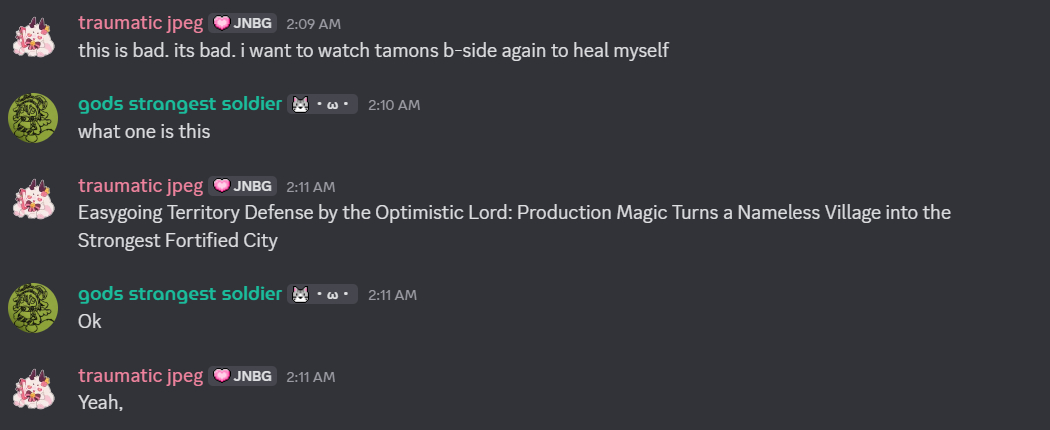Viewport: 1050px width, 430px height.
Task: Click the cat face tag on the 2:10 AM message
Action: click(322, 105)
